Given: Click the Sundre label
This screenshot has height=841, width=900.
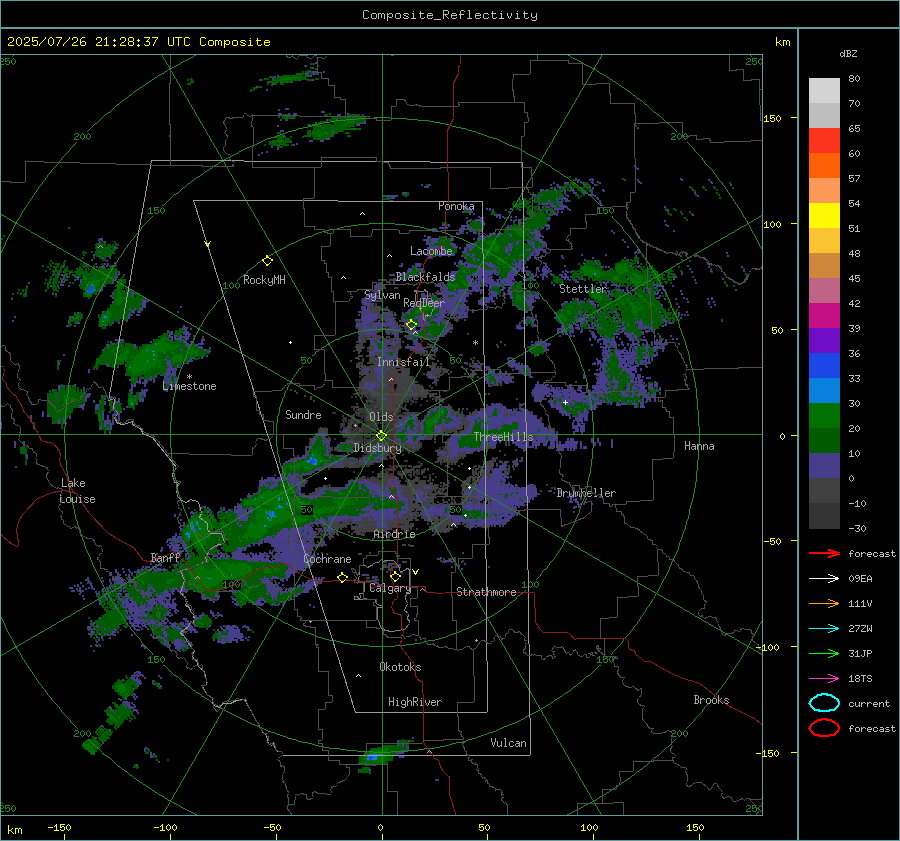Looking at the screenshot, I should (303, 414).
